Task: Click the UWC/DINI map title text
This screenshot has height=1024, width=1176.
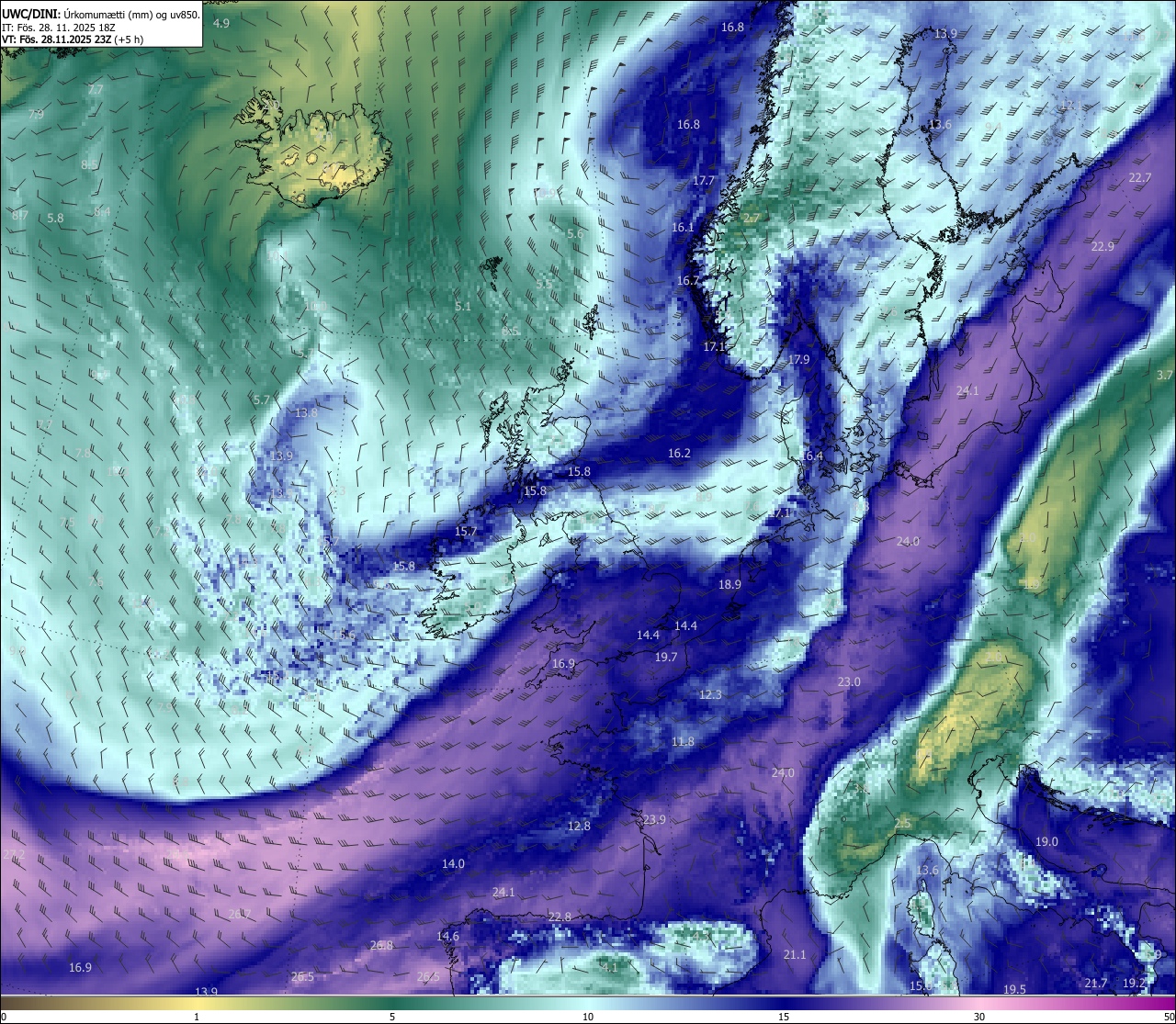Action: point(101,15)
